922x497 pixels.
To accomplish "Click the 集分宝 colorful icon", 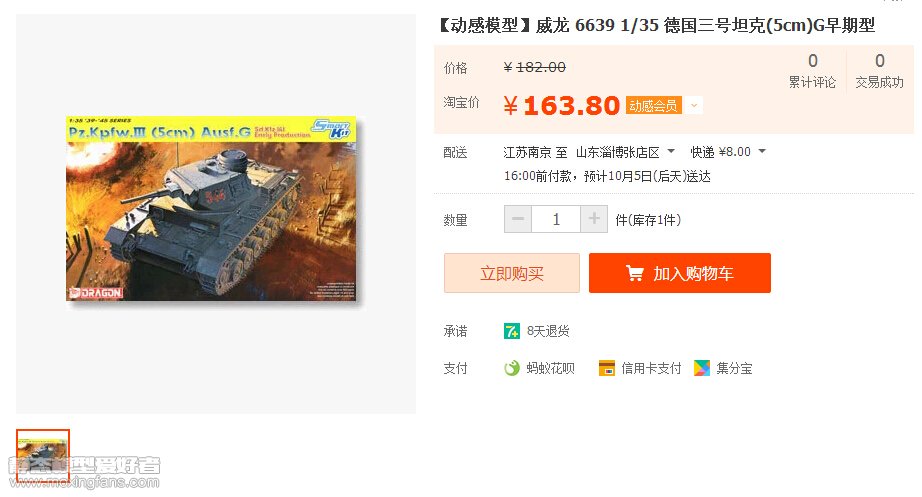I will (x=701, y=368).
